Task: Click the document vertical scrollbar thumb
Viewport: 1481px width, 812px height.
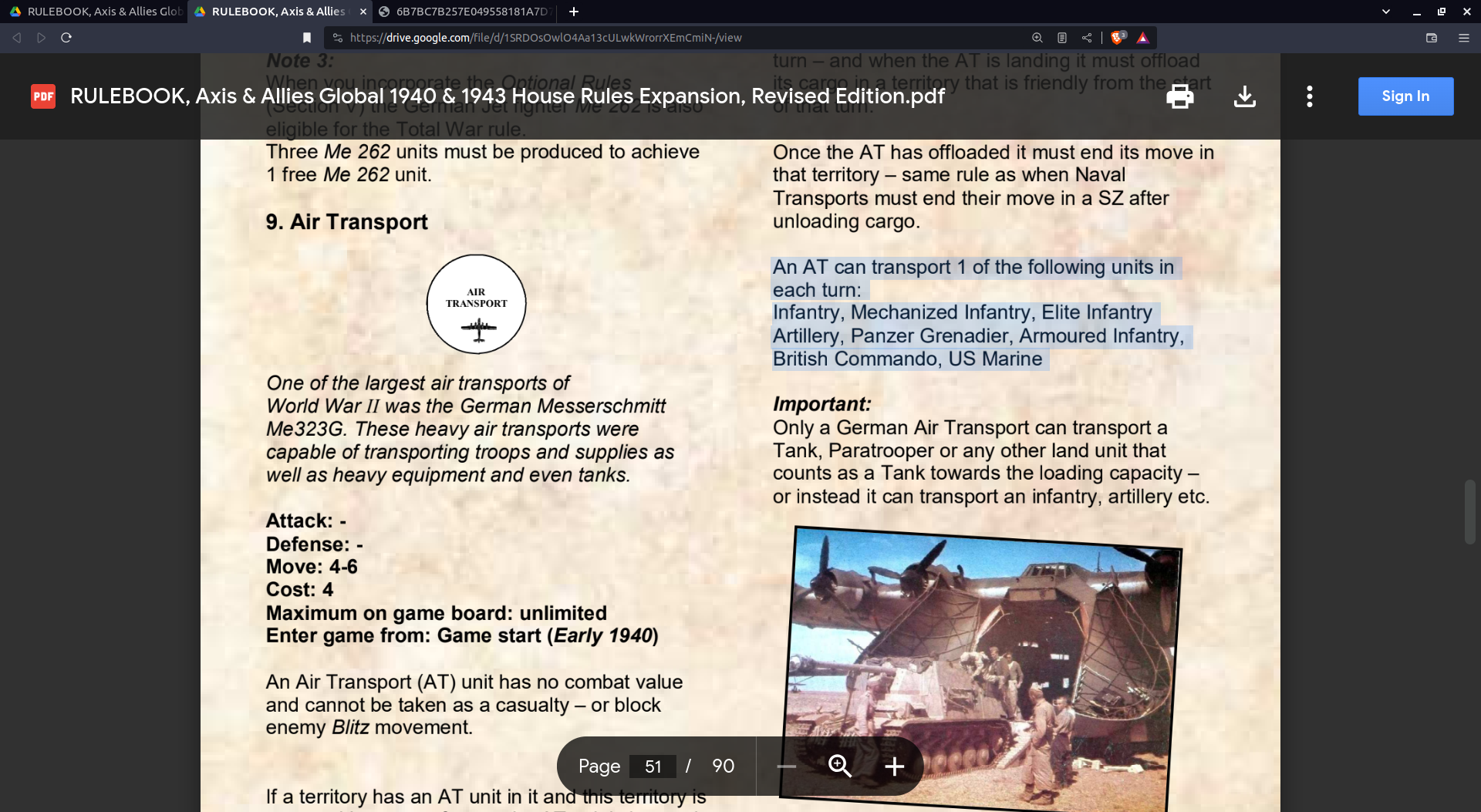Action: coord(1470,512)
